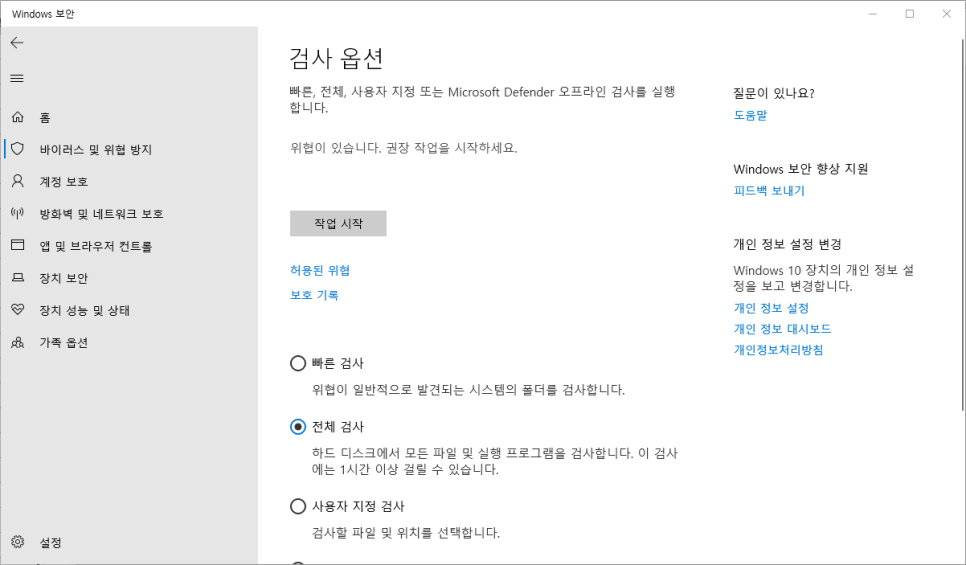
Task: Select 빠른 검사 radio button
Action: (298, 363)
